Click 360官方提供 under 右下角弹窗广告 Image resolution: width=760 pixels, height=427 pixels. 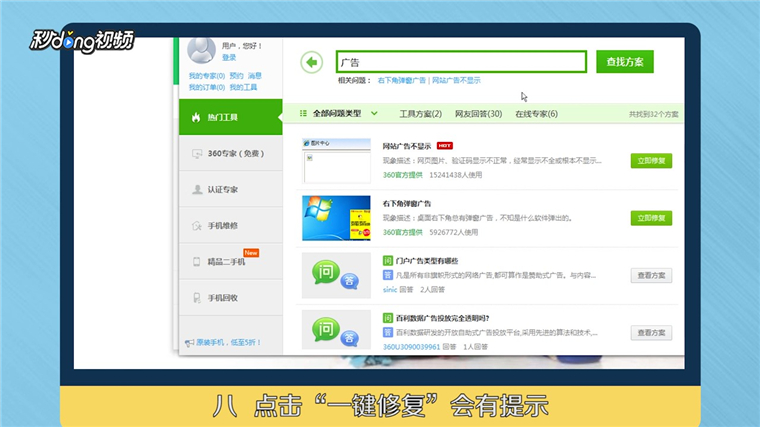click(x=402, y=232)
